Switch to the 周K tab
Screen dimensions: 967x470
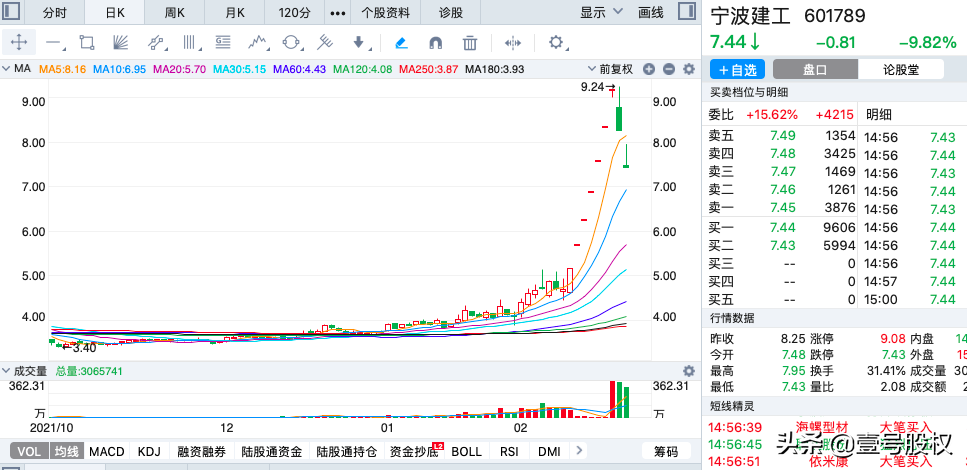pos(175,13)
